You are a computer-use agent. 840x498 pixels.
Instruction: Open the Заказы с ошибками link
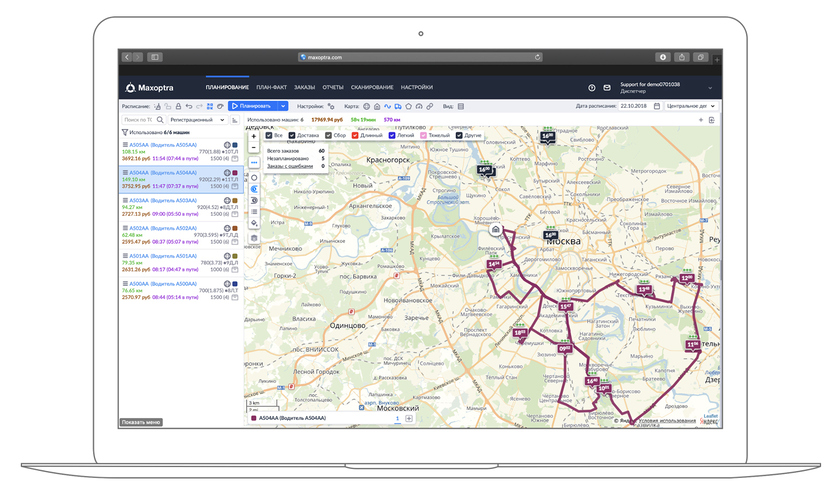[288, 166]
